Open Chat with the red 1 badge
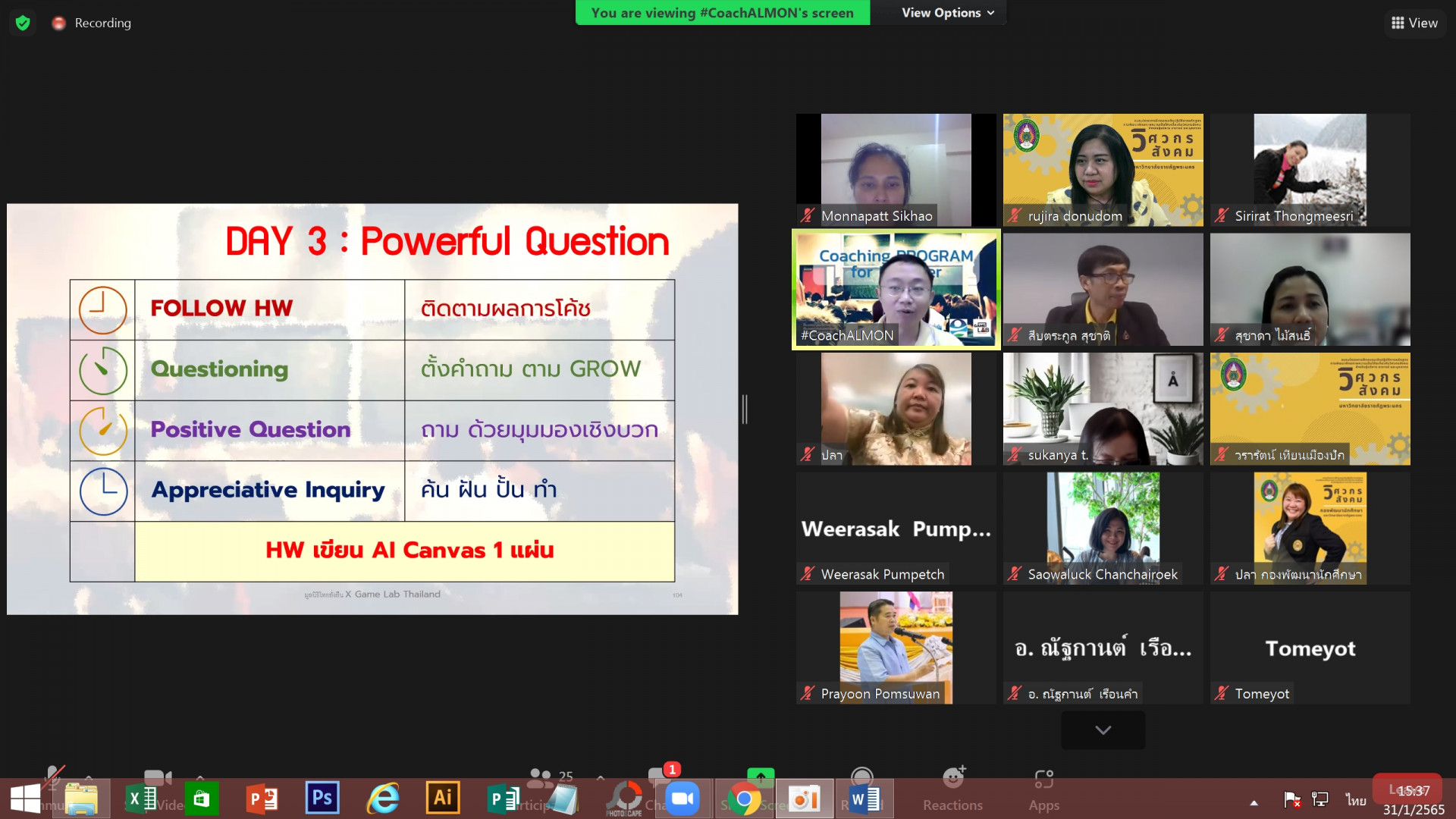Screen dimensions: 1456x819 [663, 773]
